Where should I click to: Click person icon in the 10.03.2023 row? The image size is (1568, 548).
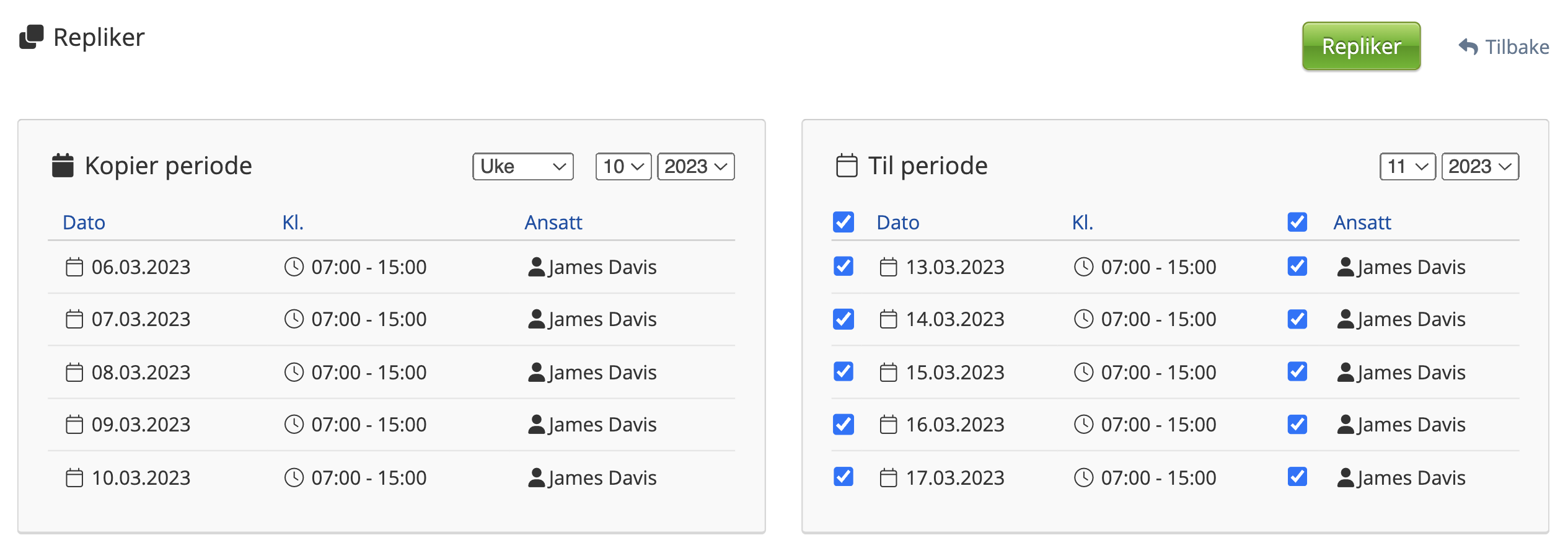click(x=536, y=477)
